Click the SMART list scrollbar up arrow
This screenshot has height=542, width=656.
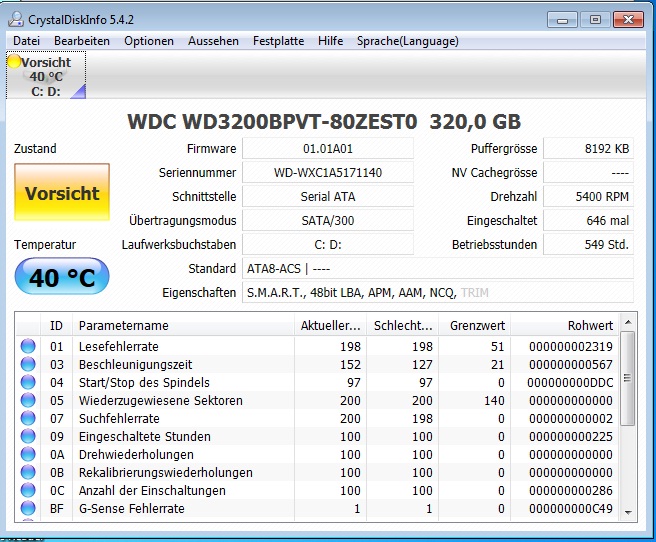tap(628, 322)
